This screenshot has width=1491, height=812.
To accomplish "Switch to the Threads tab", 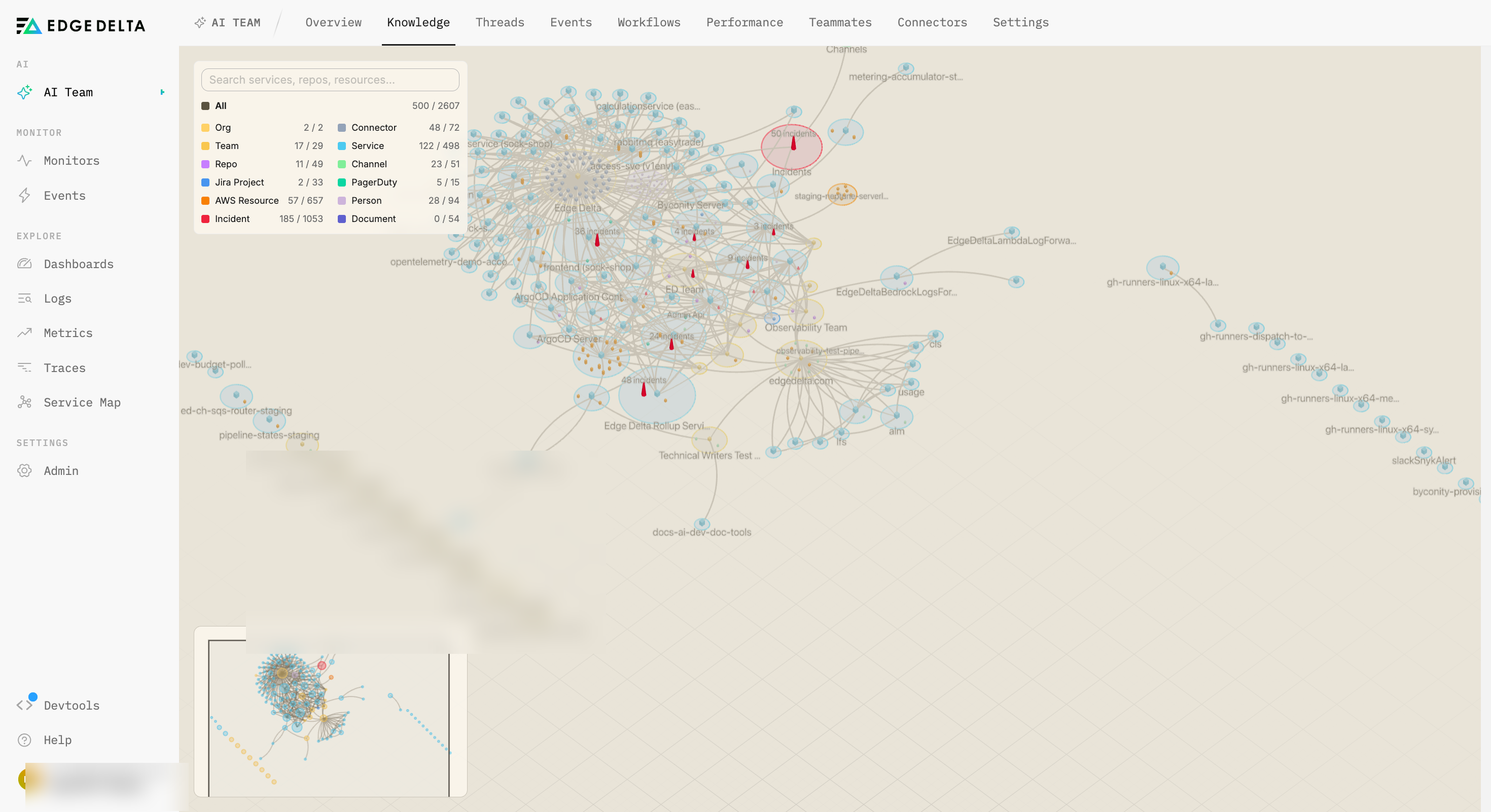I will [x=500, y=22].
